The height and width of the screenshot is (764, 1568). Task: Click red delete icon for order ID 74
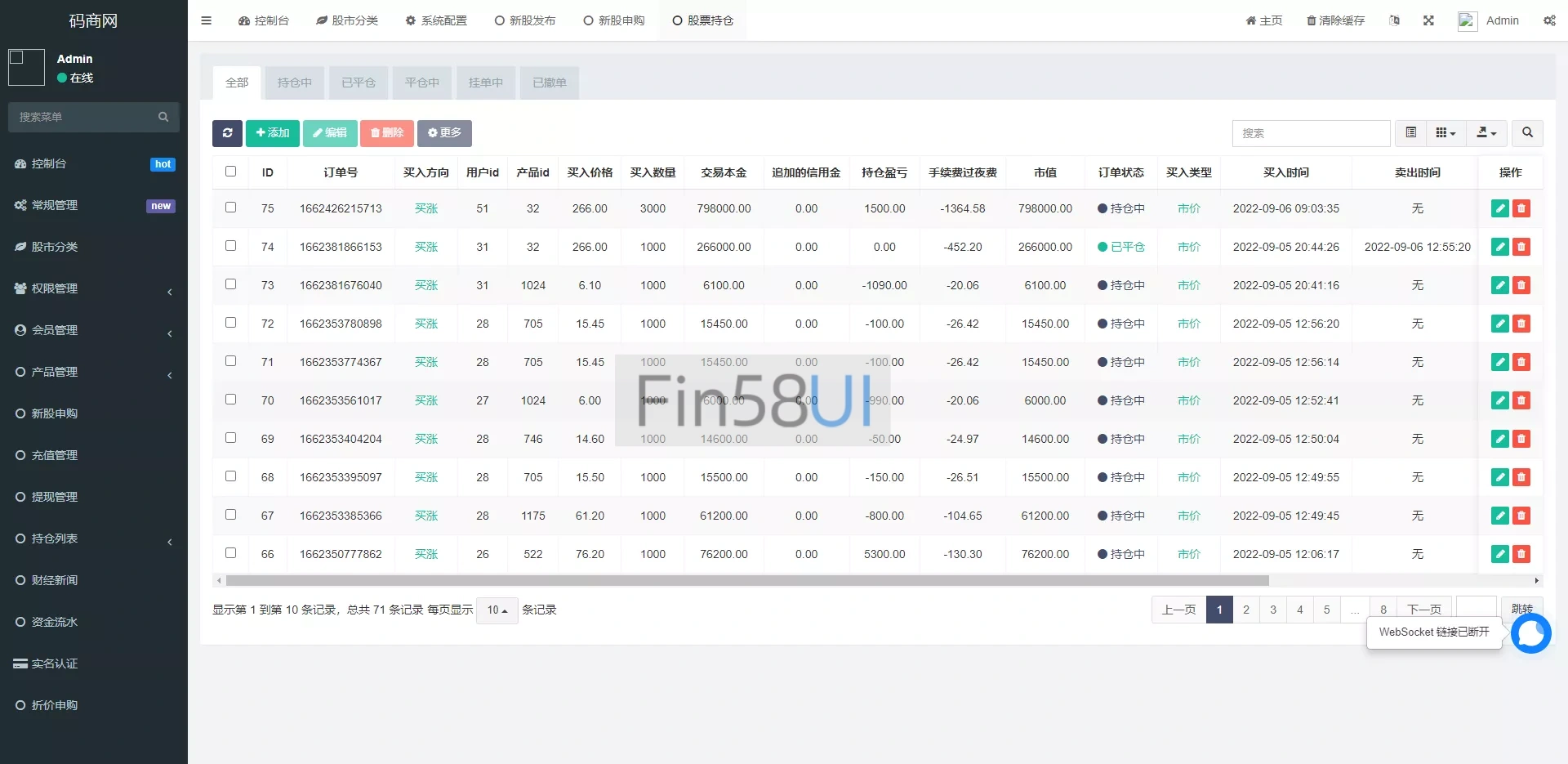(1521, 247)
